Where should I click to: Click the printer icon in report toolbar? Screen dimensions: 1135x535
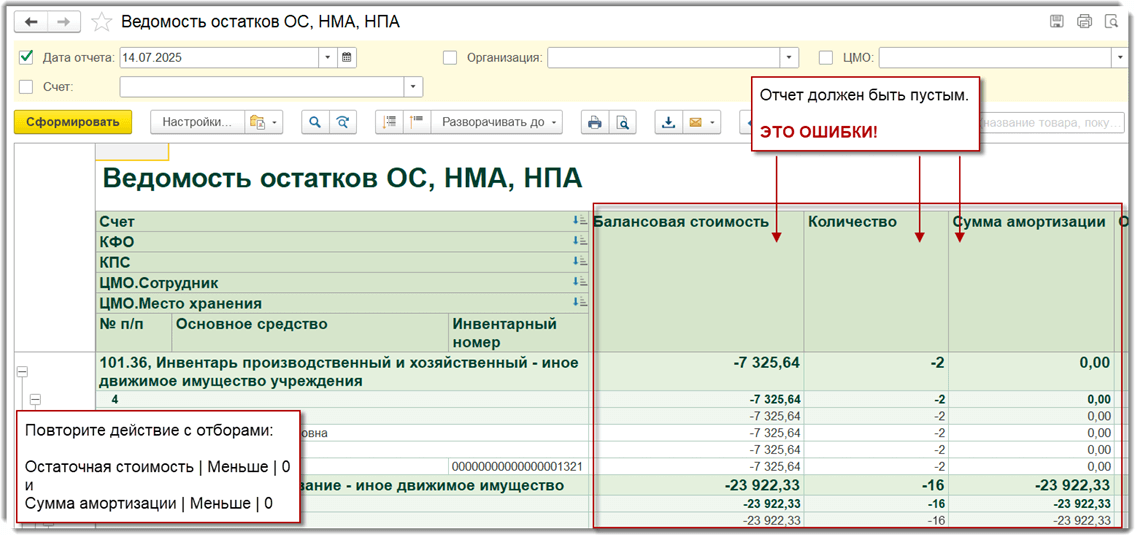(595, 122)
